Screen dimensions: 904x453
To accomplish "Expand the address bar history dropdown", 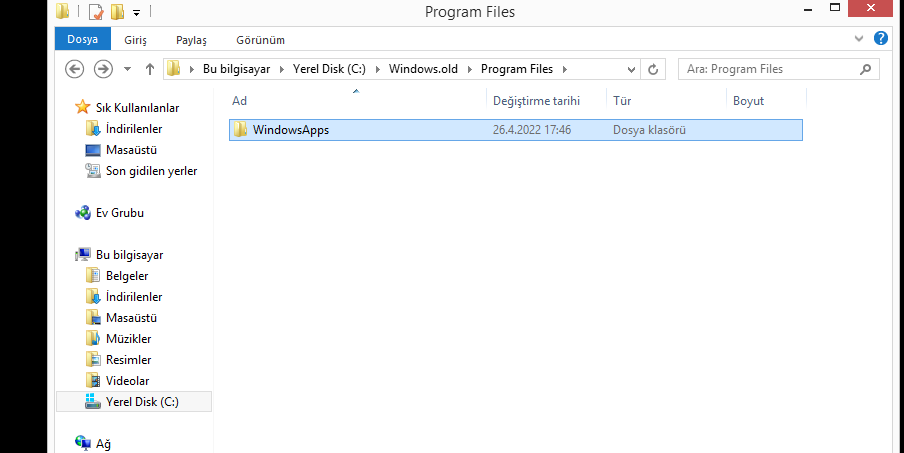I will tap(631, 69).
